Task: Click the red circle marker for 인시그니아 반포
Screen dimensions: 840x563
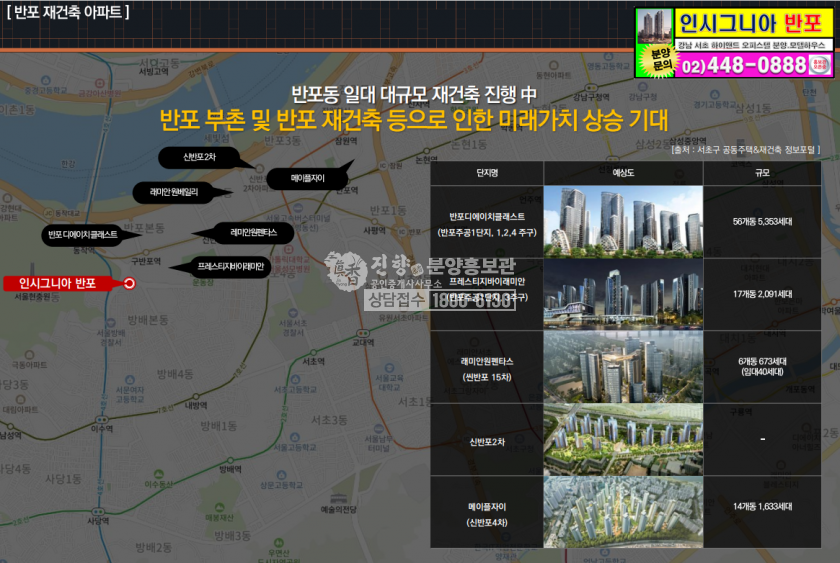Action: click(129, 284)
